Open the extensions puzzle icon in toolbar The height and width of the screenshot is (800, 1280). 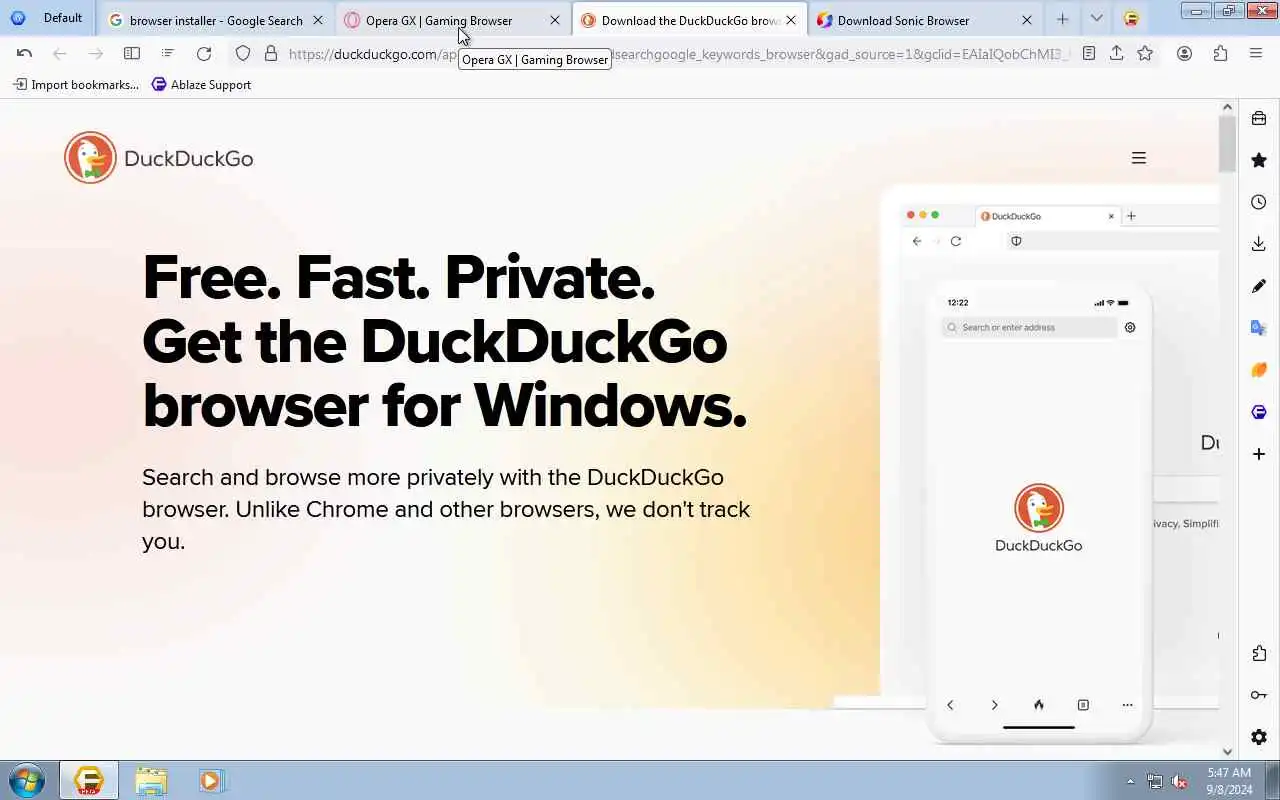pos(1220,54)
